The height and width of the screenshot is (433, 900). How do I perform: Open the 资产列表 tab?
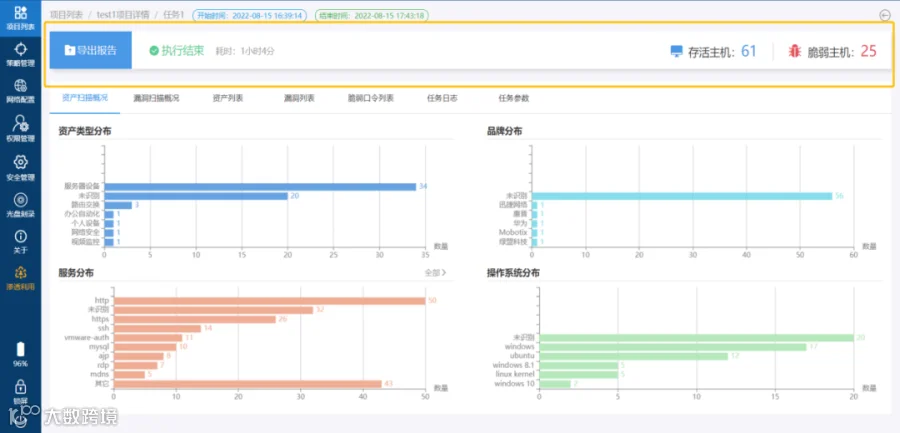(x=228, y=98)
